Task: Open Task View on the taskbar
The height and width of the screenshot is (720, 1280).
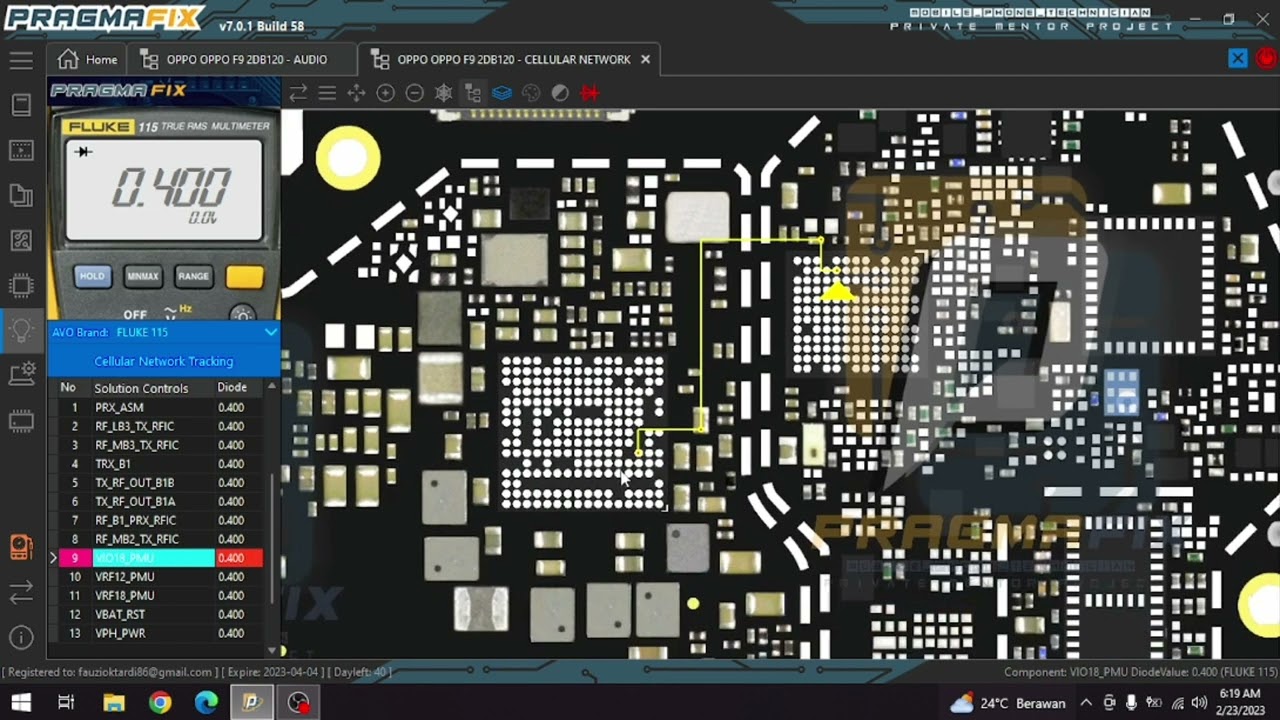Action: [x=66, y=703]
